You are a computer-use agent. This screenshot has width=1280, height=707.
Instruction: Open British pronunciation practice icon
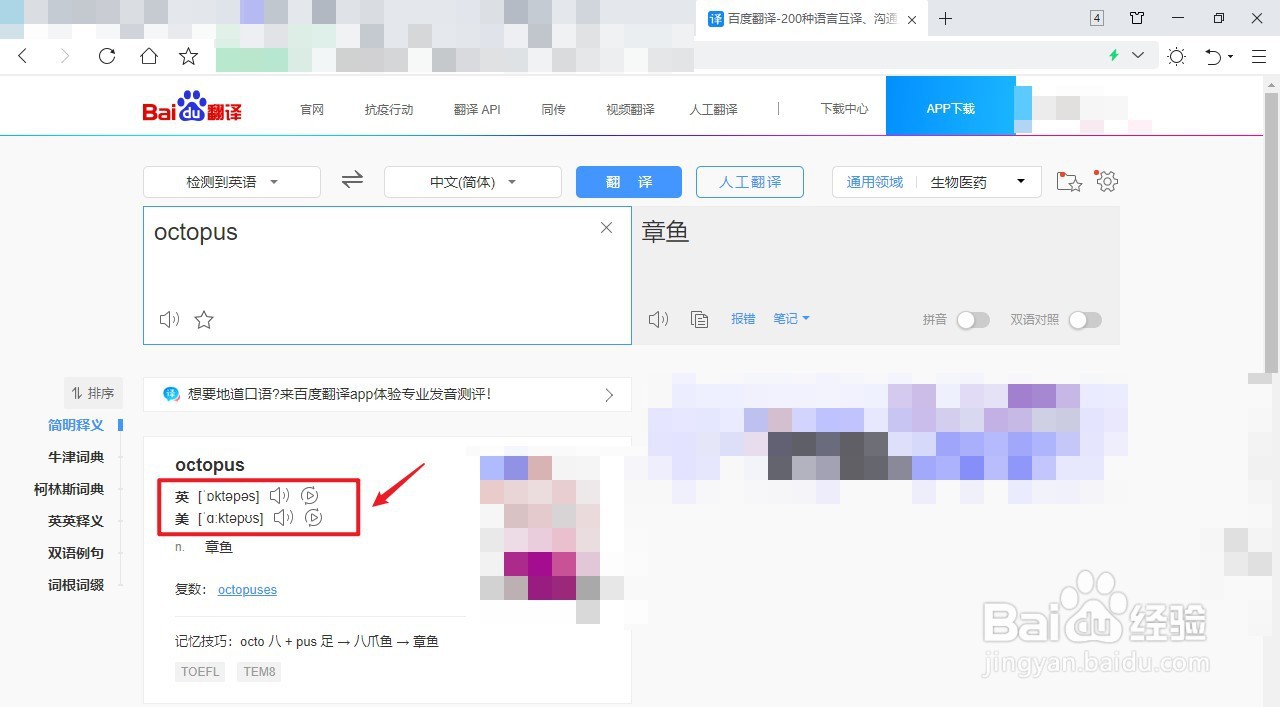(x=310, y=496)
